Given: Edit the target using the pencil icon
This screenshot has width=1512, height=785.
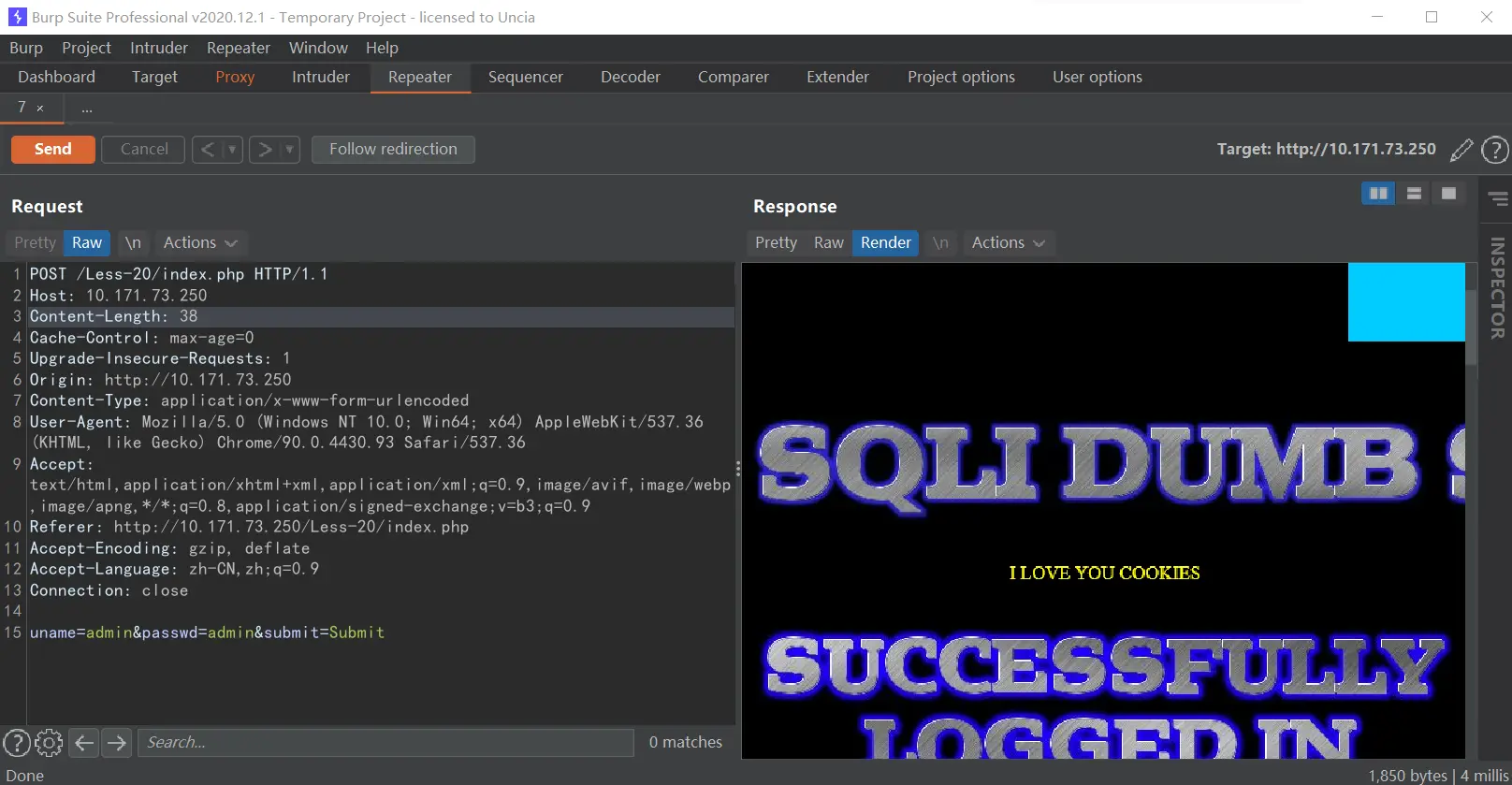Looking at the screenshot, I should tap(1461, 150).
